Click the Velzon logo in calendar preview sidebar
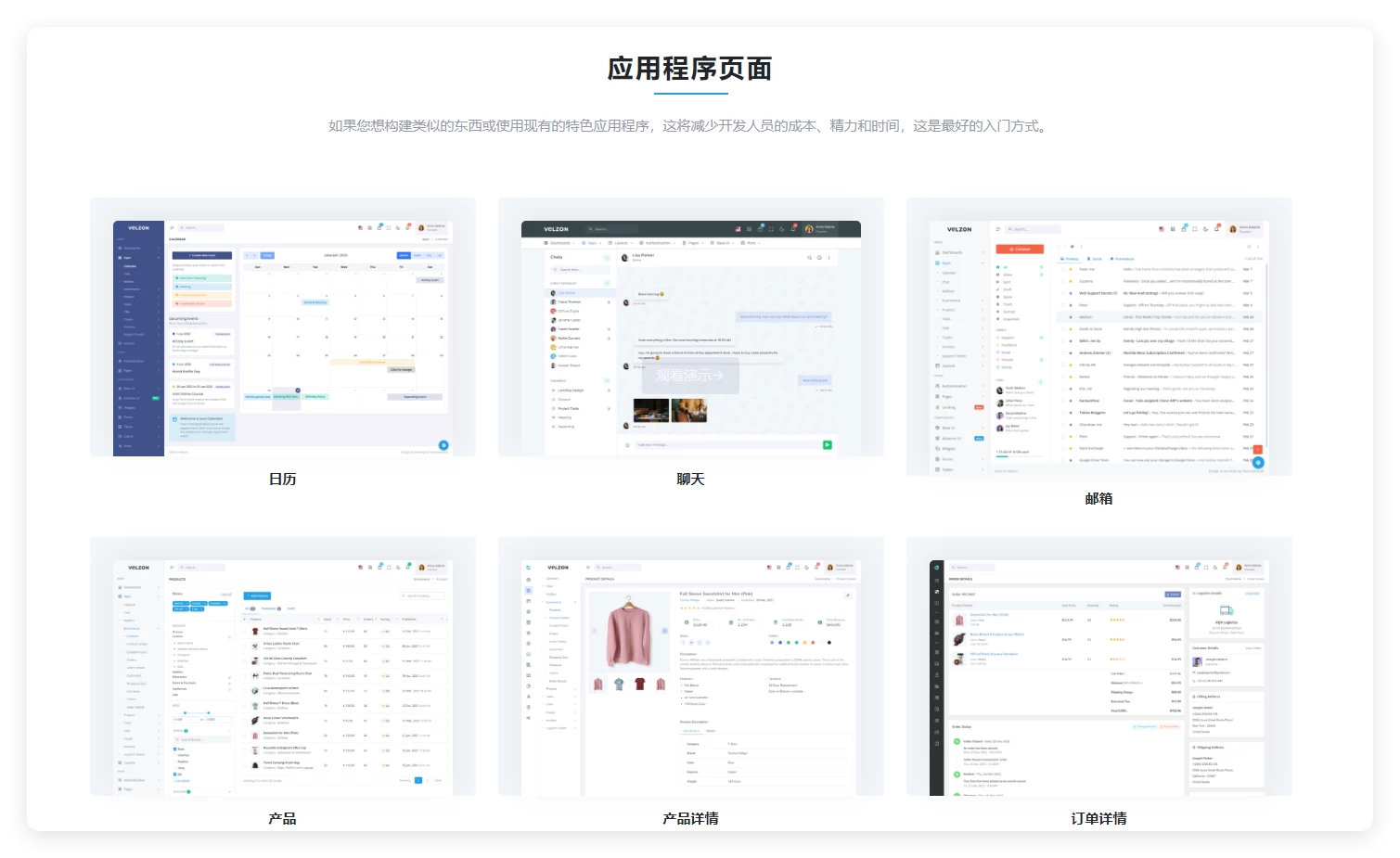The image size is (1400, 858). tap(138, 228)
